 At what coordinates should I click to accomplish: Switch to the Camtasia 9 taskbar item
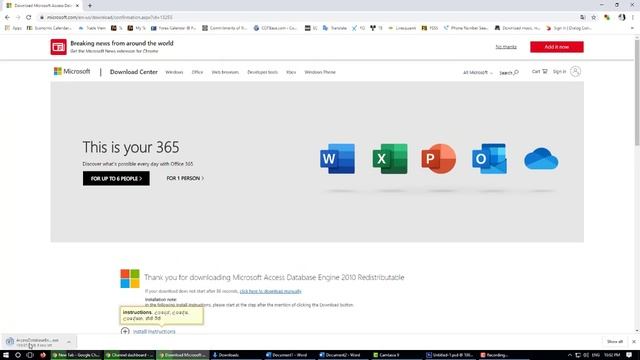click(x=396, y=355)
